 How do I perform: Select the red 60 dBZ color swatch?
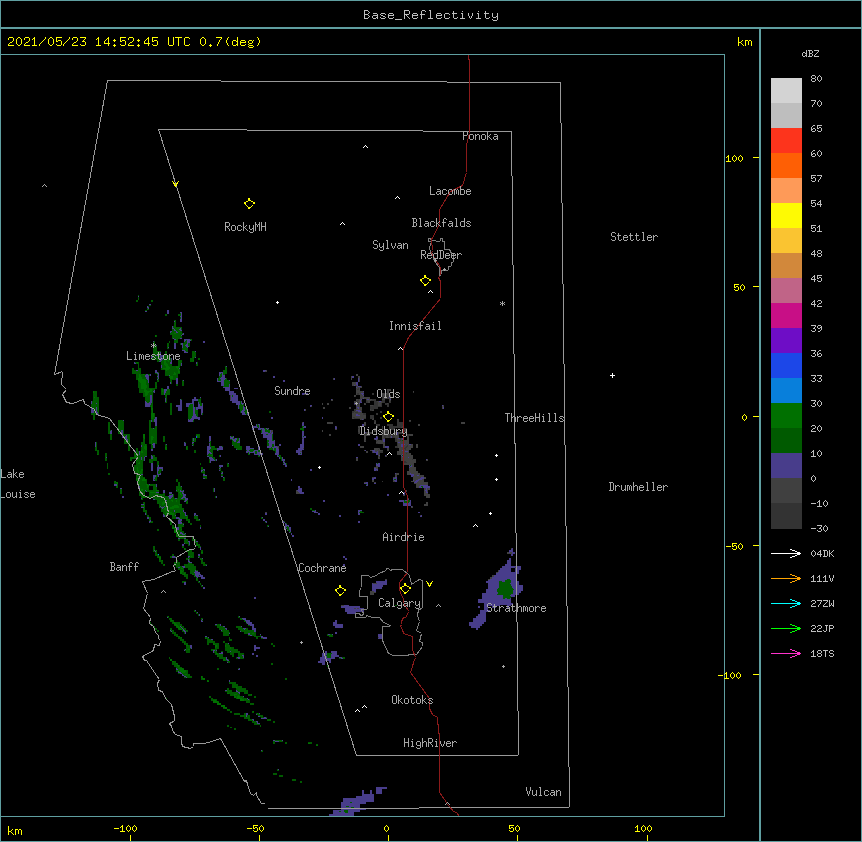coord(786,141)
